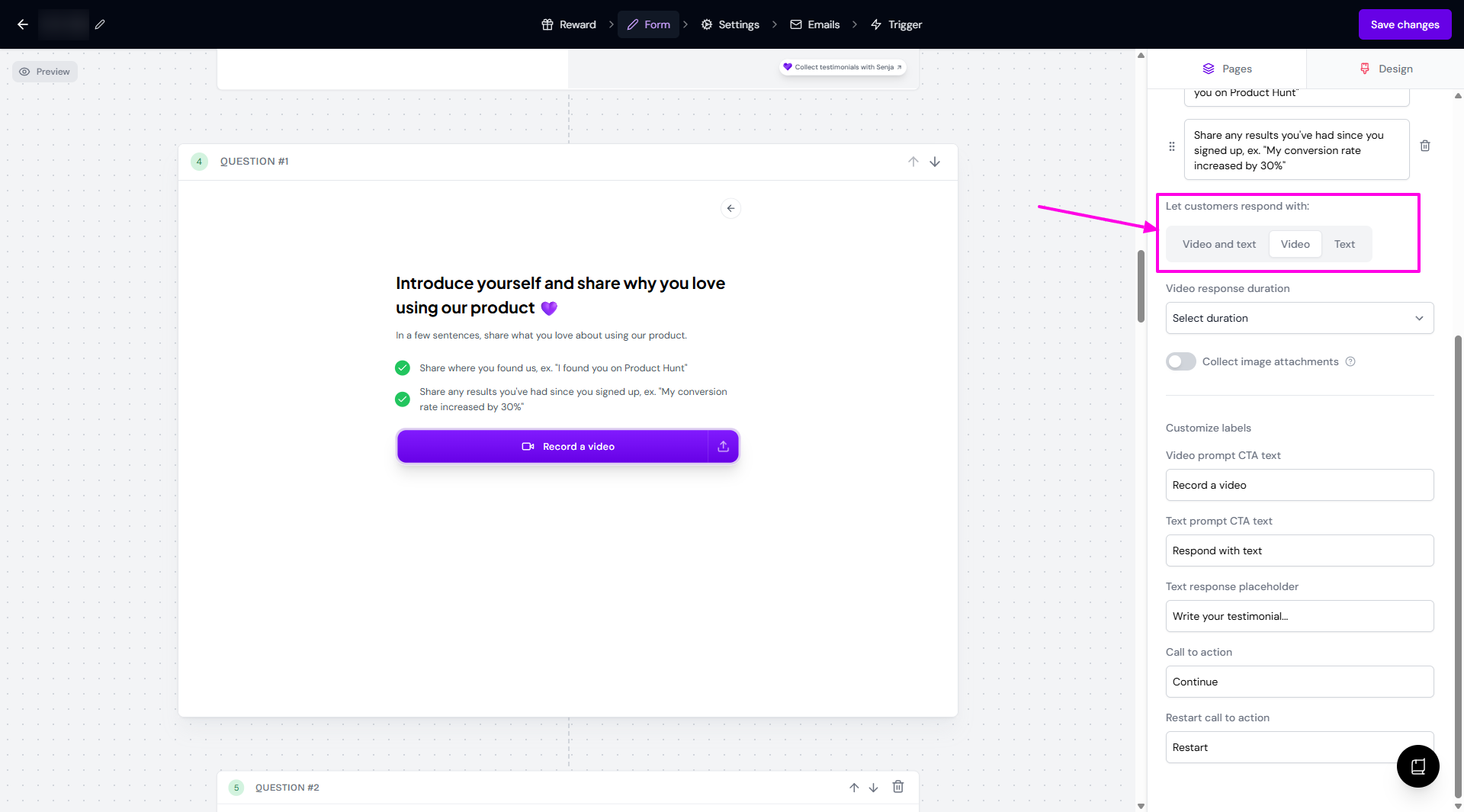
Task: Open the help widget at bottom right
Action: tap(1417, 766)
